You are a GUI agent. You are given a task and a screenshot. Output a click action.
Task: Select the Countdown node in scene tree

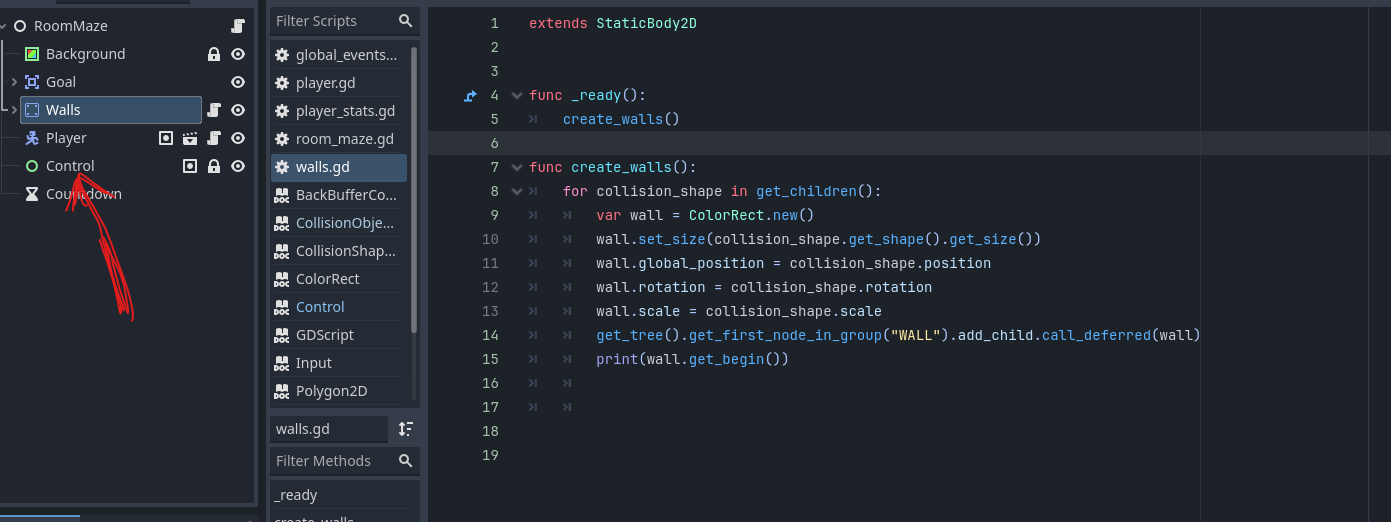[84, 194]
